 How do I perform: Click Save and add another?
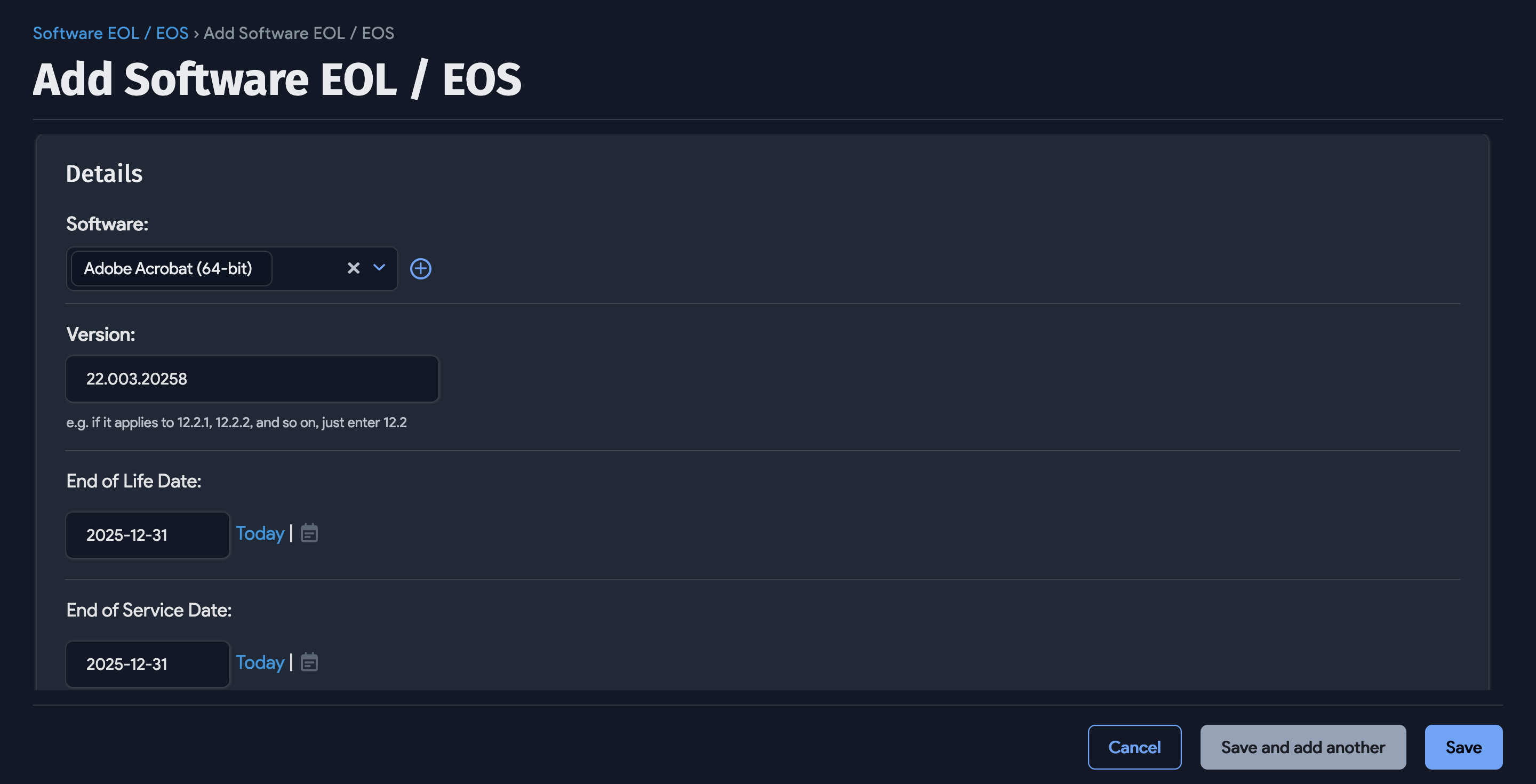[1303, 747]
